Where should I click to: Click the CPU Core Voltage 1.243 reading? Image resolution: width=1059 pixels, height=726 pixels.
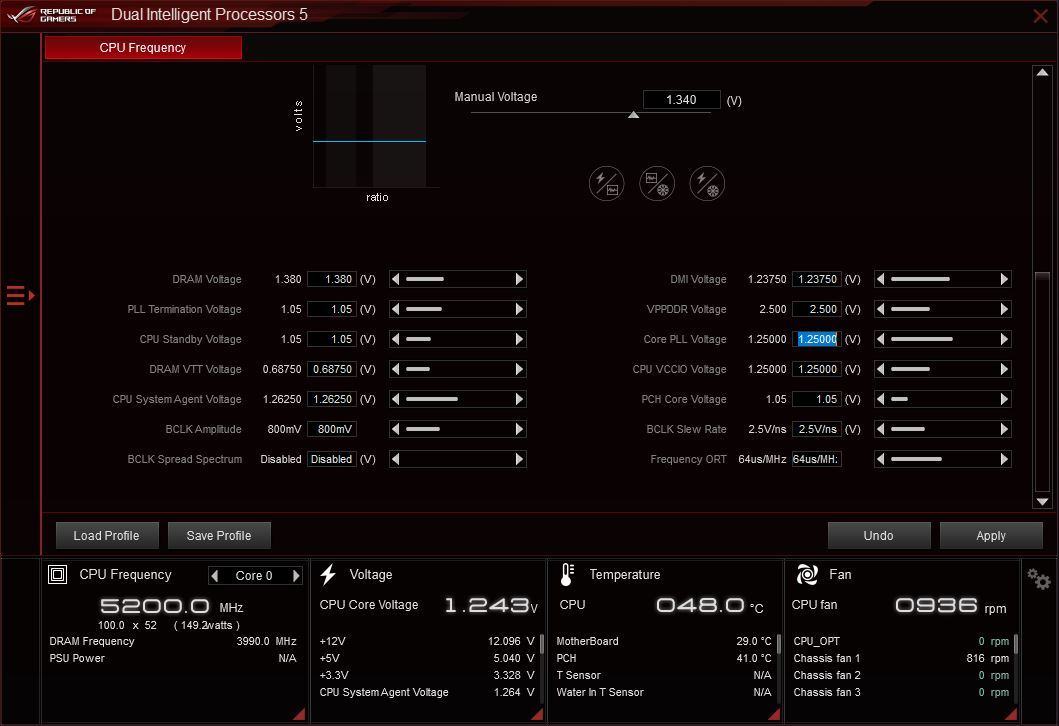(x=491, y=605)
